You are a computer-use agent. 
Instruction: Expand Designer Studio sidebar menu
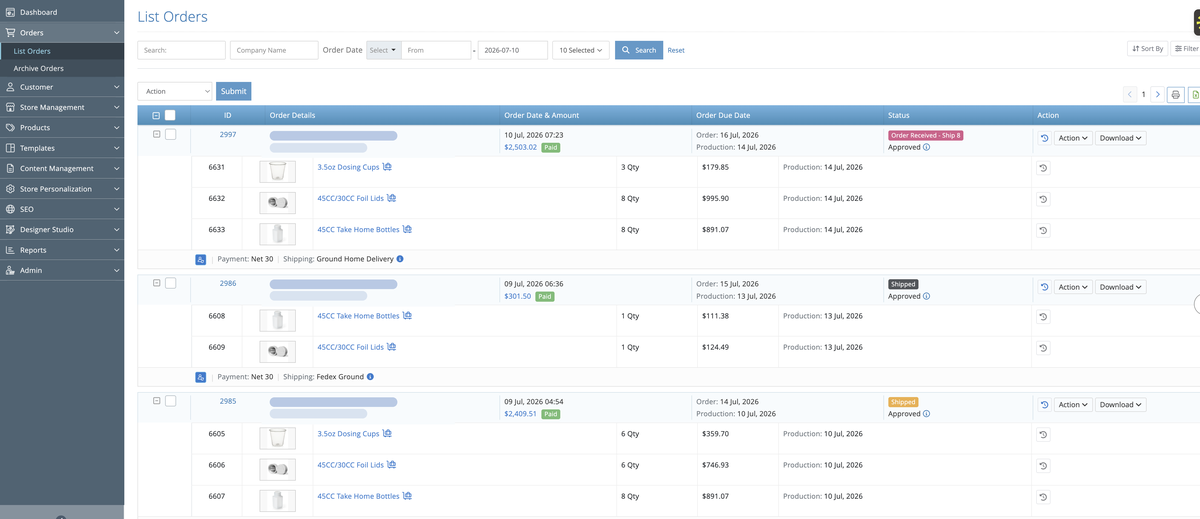coord(62,230)
